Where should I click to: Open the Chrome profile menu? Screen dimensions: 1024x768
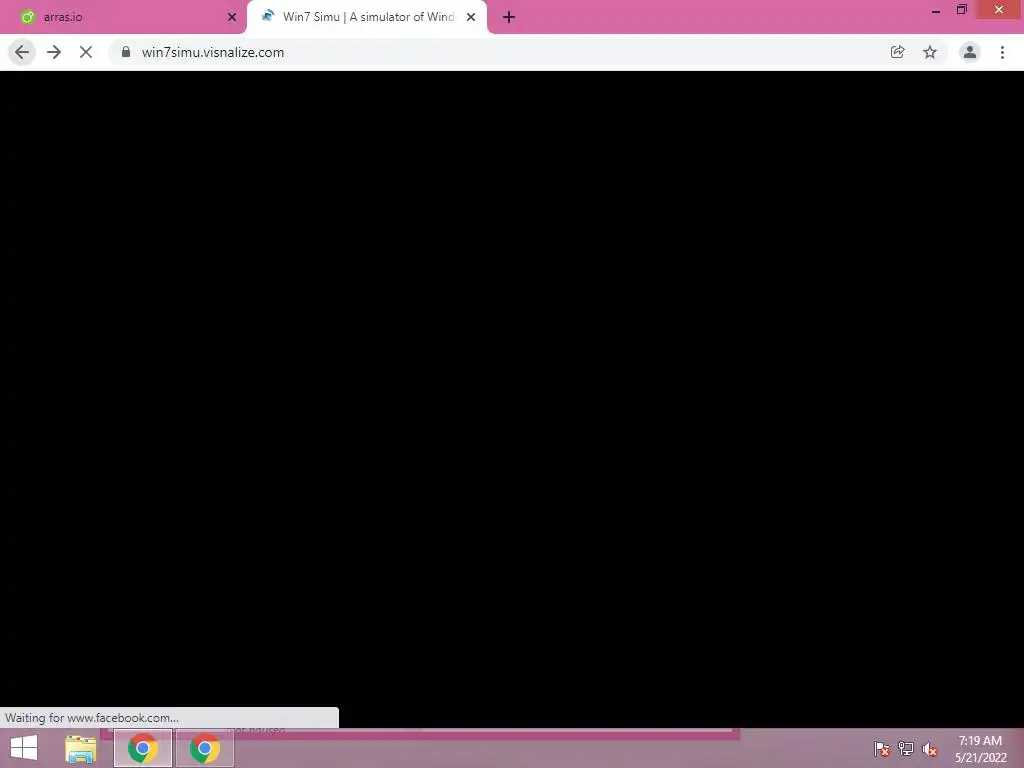click(970, 52)
